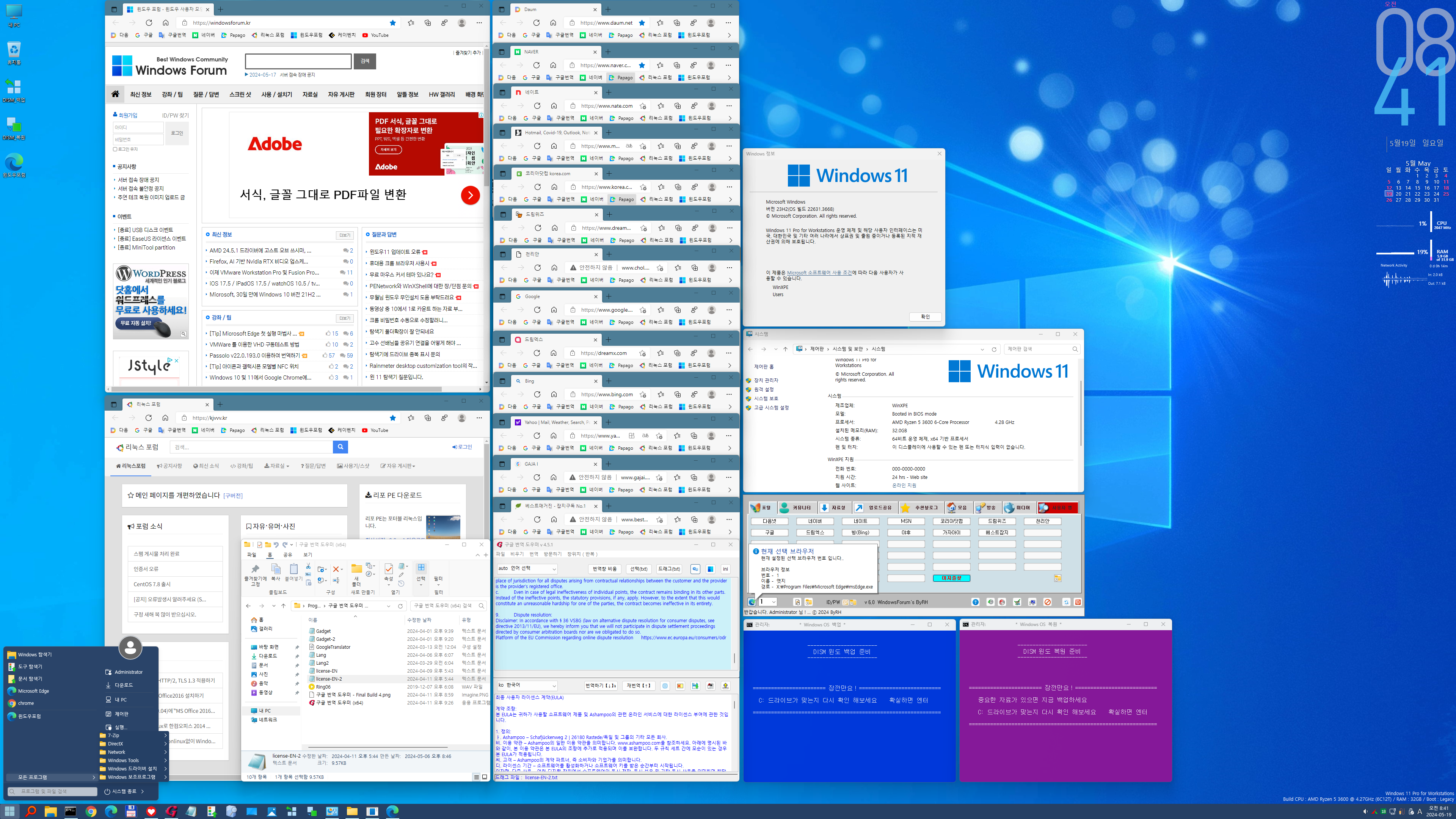The height and width of the screenshot is (819, 1456).
Task: Click the user avatar in the start menu
Action: (x=130, y=648)
